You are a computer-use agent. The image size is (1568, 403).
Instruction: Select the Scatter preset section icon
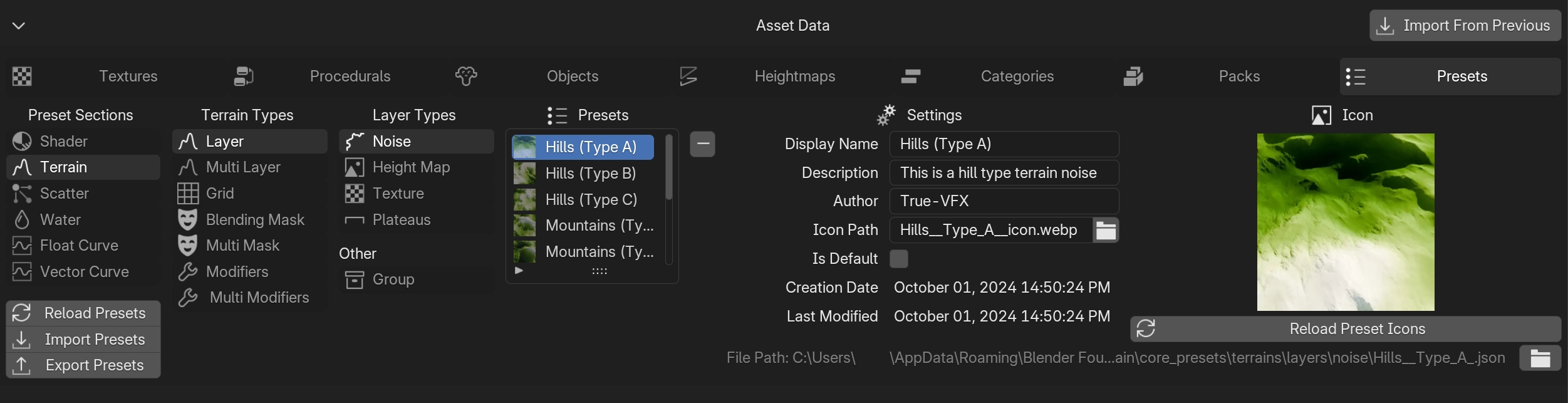(x=22, y=194)
